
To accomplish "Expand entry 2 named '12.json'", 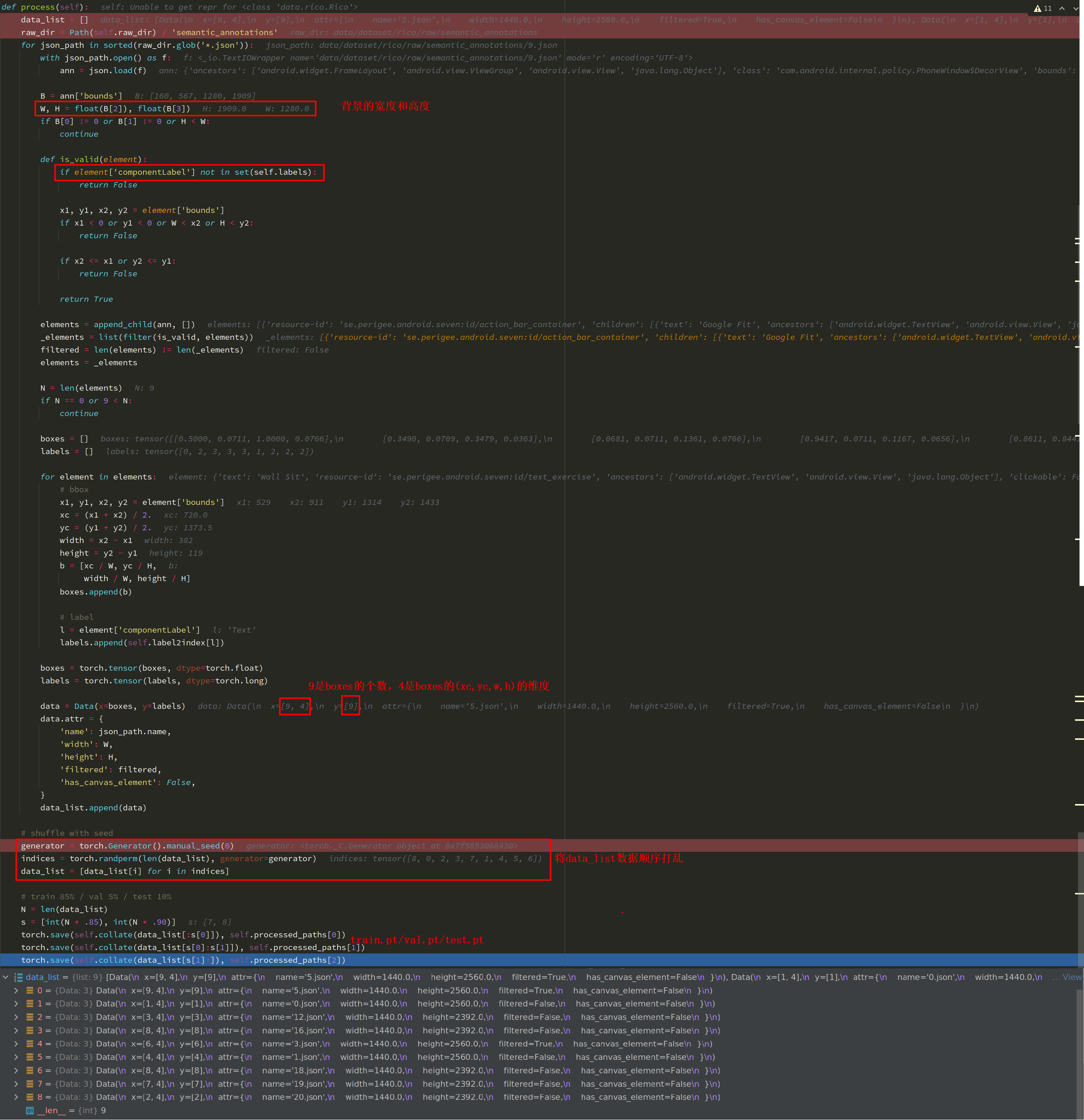I will 16,1017.
